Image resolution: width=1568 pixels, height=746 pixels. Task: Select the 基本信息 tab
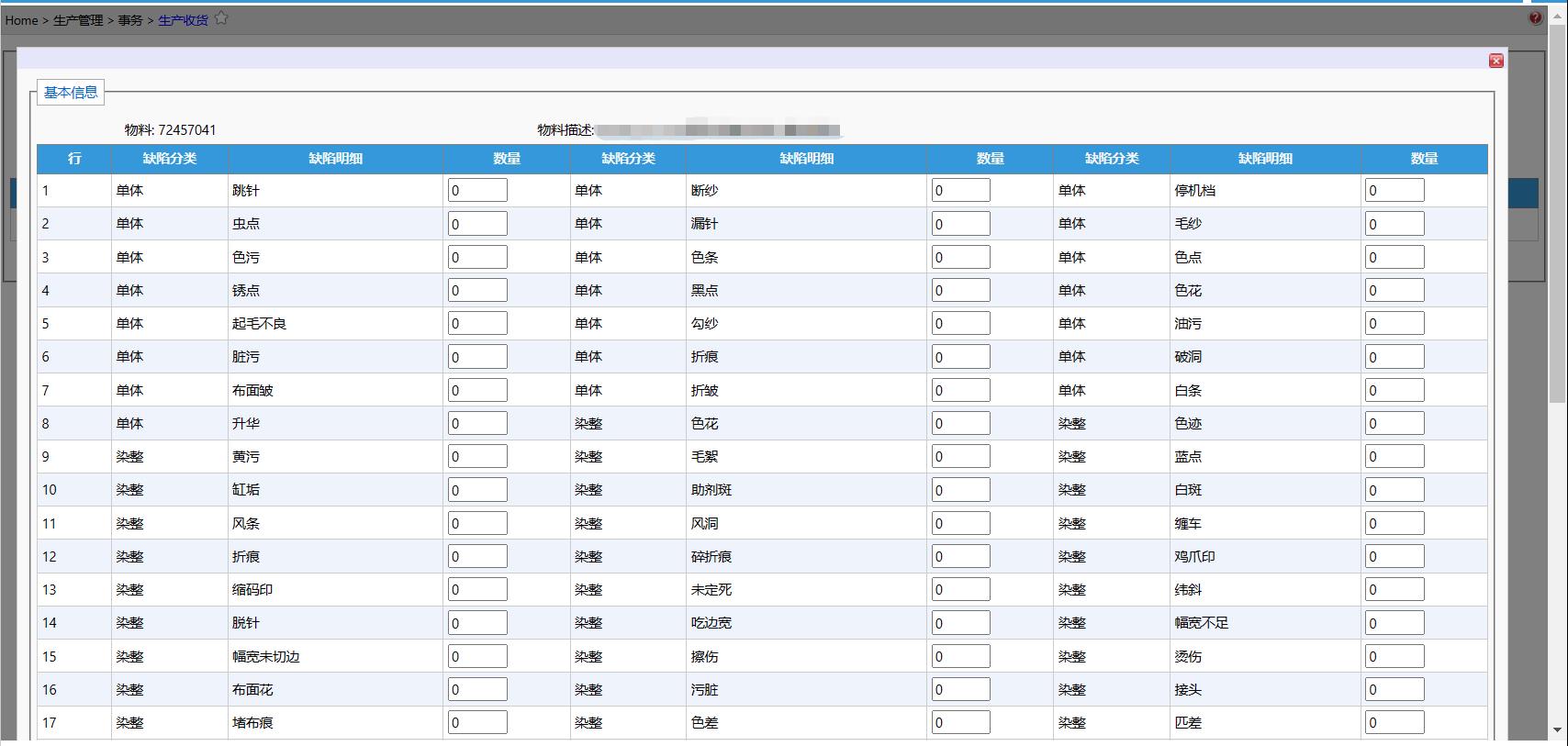tap(71, 92)
